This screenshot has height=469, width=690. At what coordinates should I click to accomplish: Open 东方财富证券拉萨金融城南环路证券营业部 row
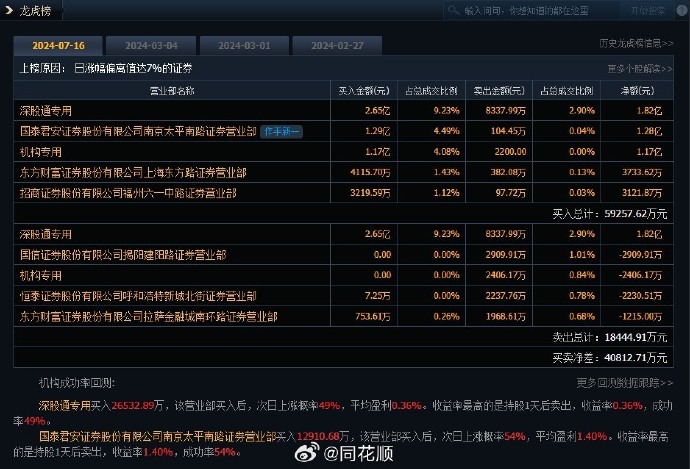click(x=343, y=316)
